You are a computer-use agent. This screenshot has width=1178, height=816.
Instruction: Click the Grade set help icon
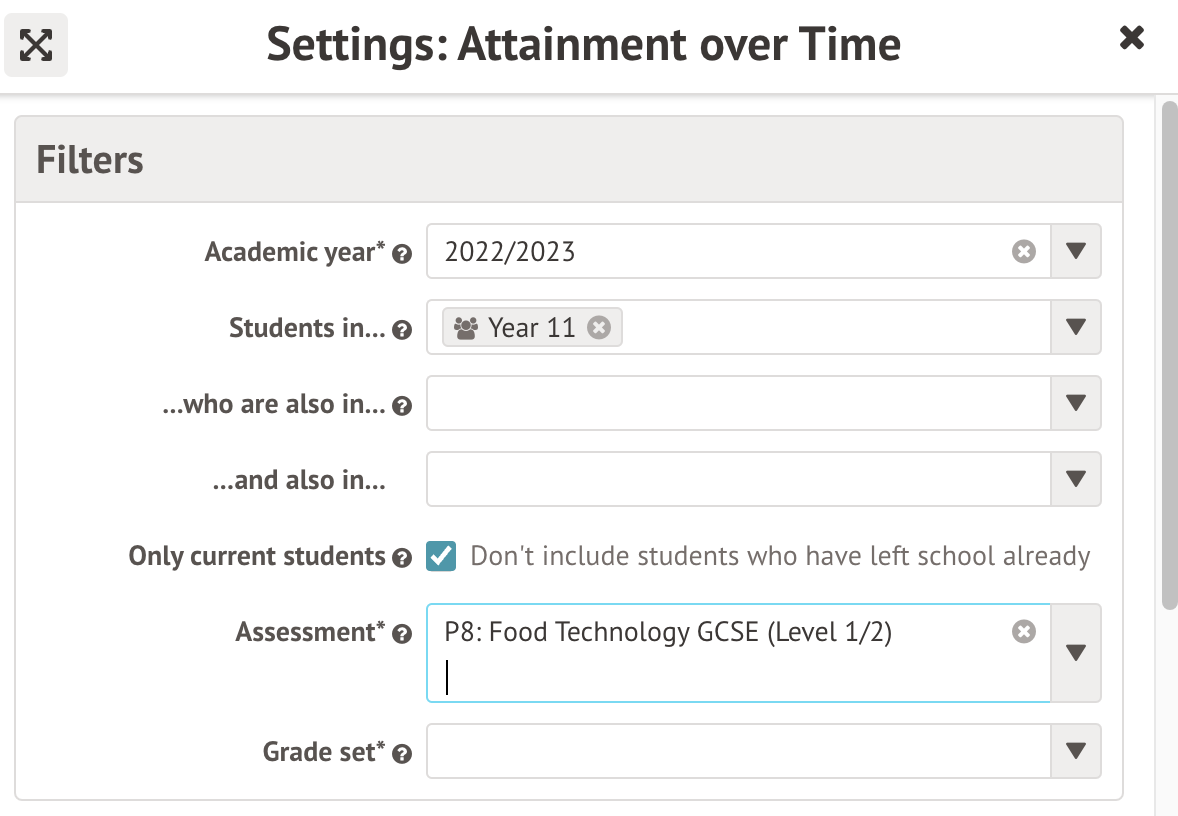pyautogui.click(x=402, y=754)
